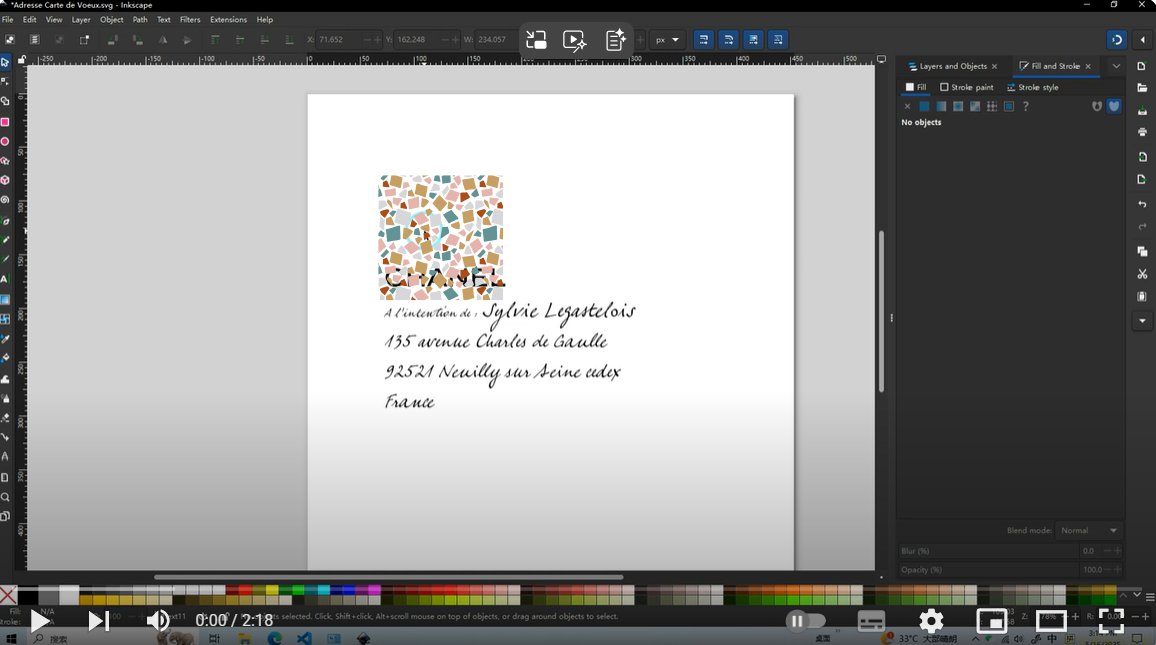Click the Undo arrow icon
This screenshot has width=1156, height=645.
pos(1142,204)
